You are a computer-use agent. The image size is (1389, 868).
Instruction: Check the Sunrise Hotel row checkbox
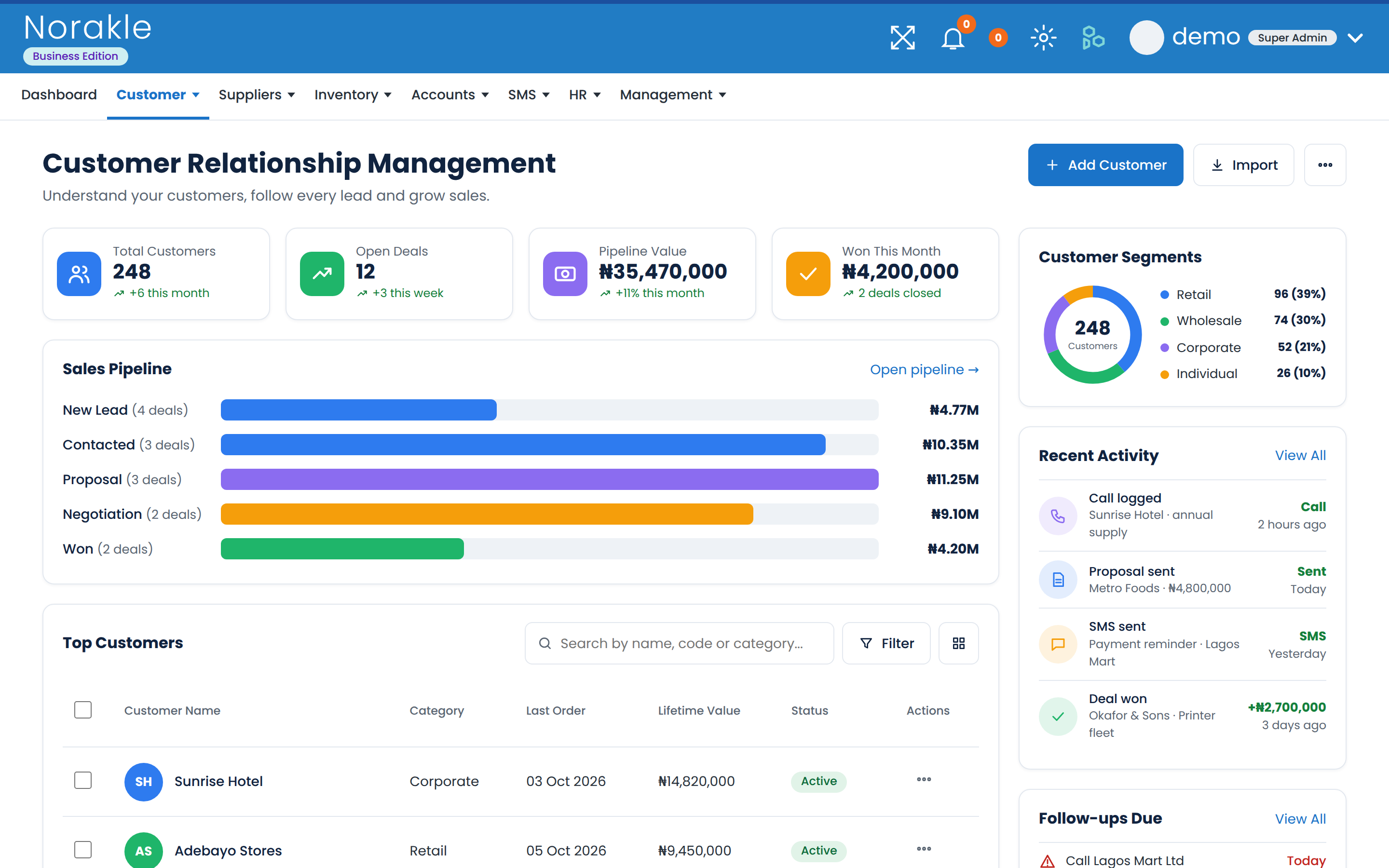click(x=83, y=780)
